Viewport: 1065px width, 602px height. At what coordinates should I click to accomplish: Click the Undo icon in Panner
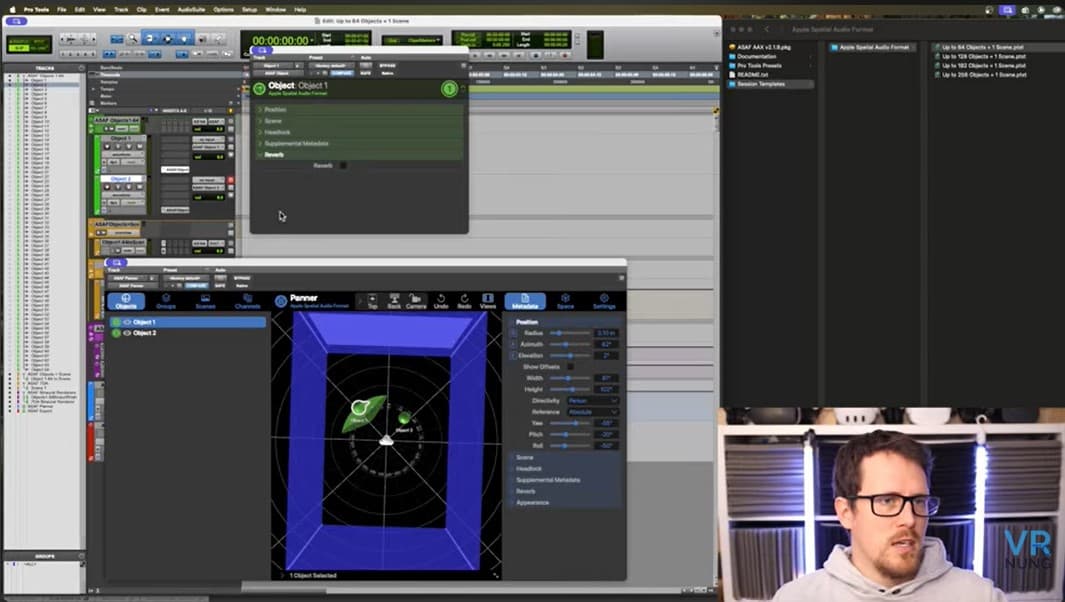tap(441, 301)
